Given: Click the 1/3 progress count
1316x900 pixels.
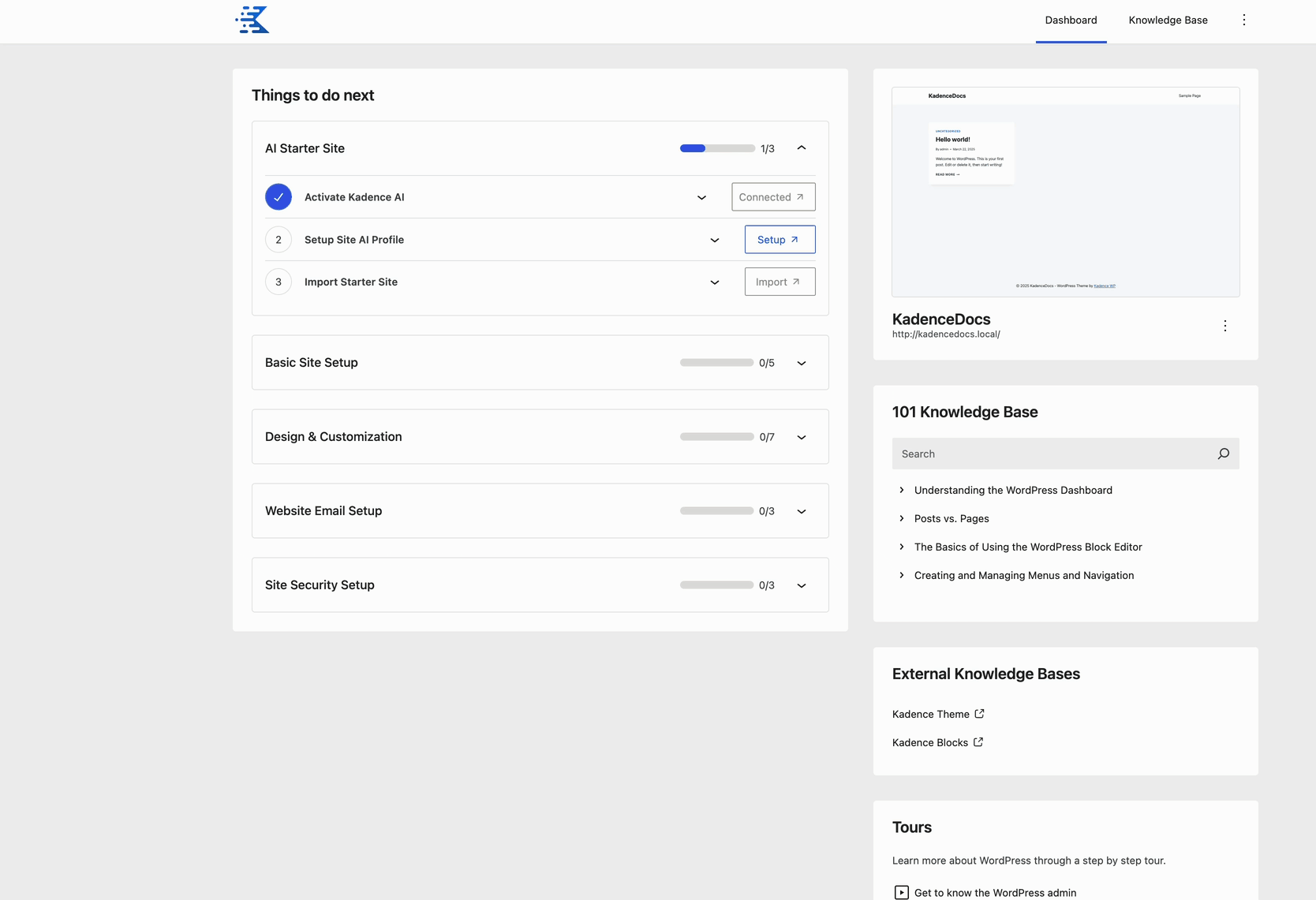Looking at the screenshot, I should [768, 148].
